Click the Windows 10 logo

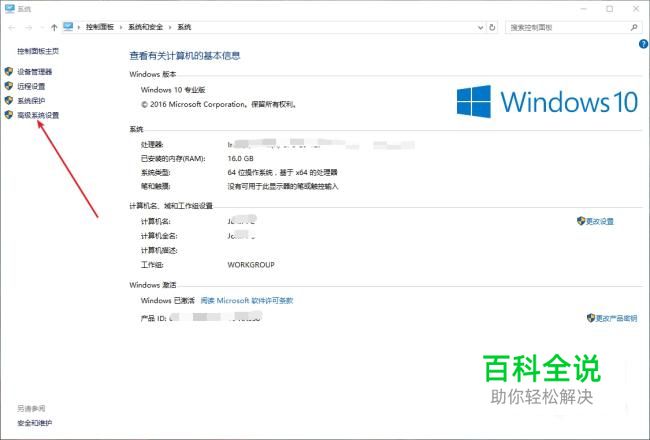547,101
